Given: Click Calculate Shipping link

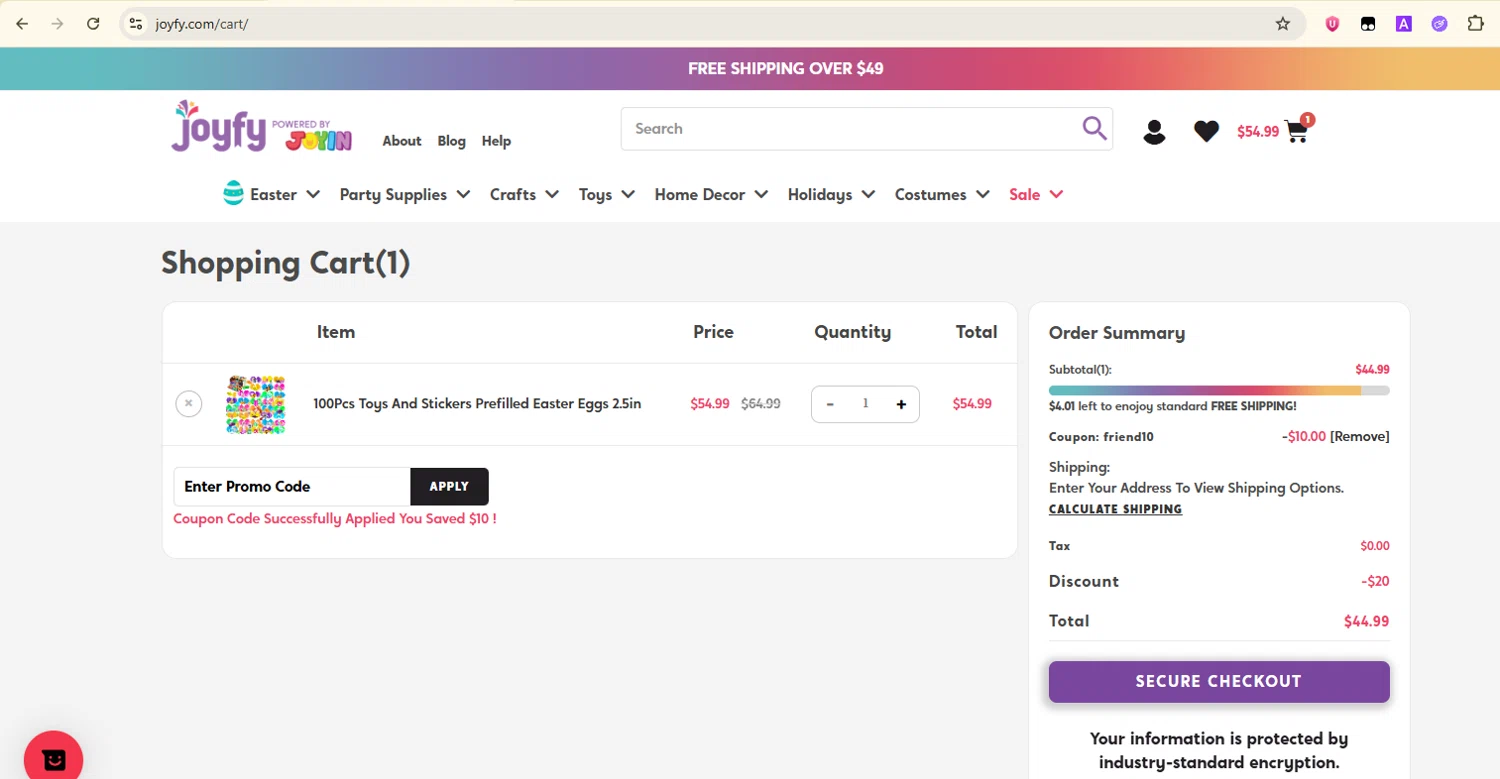Looking at the screenshot, I should coord(1115,509).
